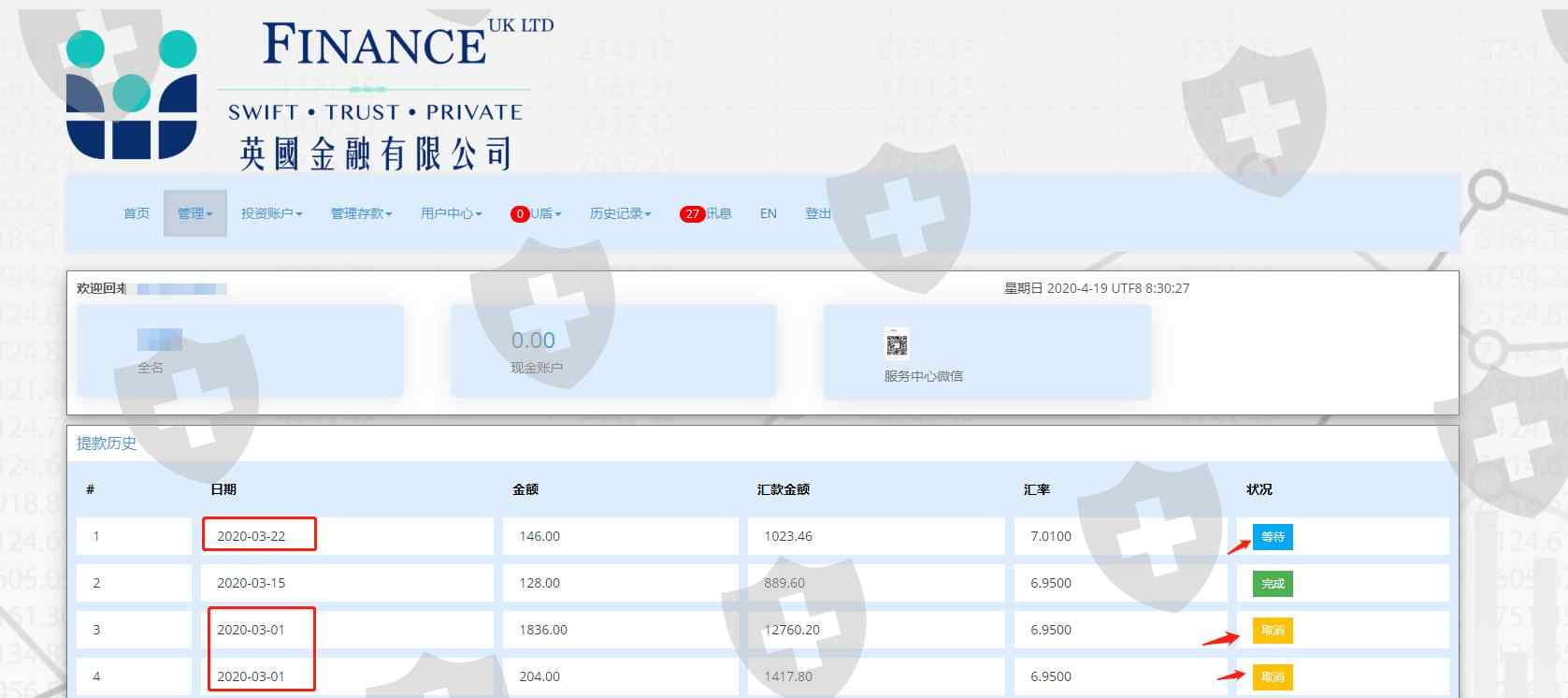Click the Finance UK LTD logo
The image size is (1568, 698).
(310, 94)
